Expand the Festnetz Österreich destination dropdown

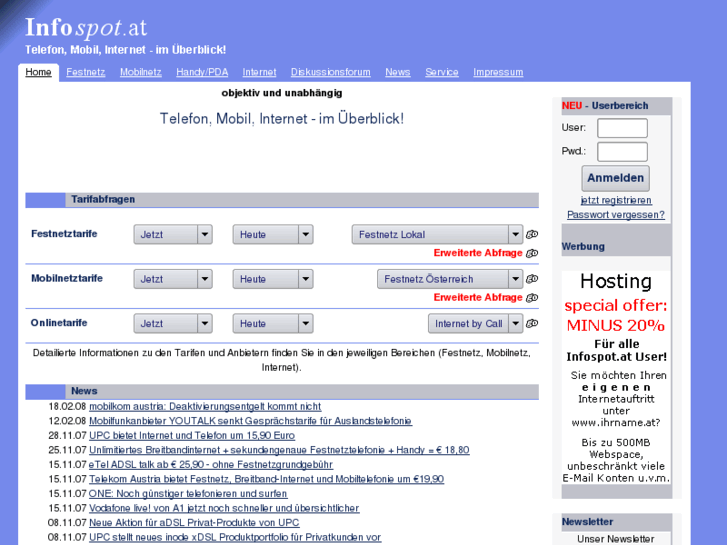tap(450, 279)
